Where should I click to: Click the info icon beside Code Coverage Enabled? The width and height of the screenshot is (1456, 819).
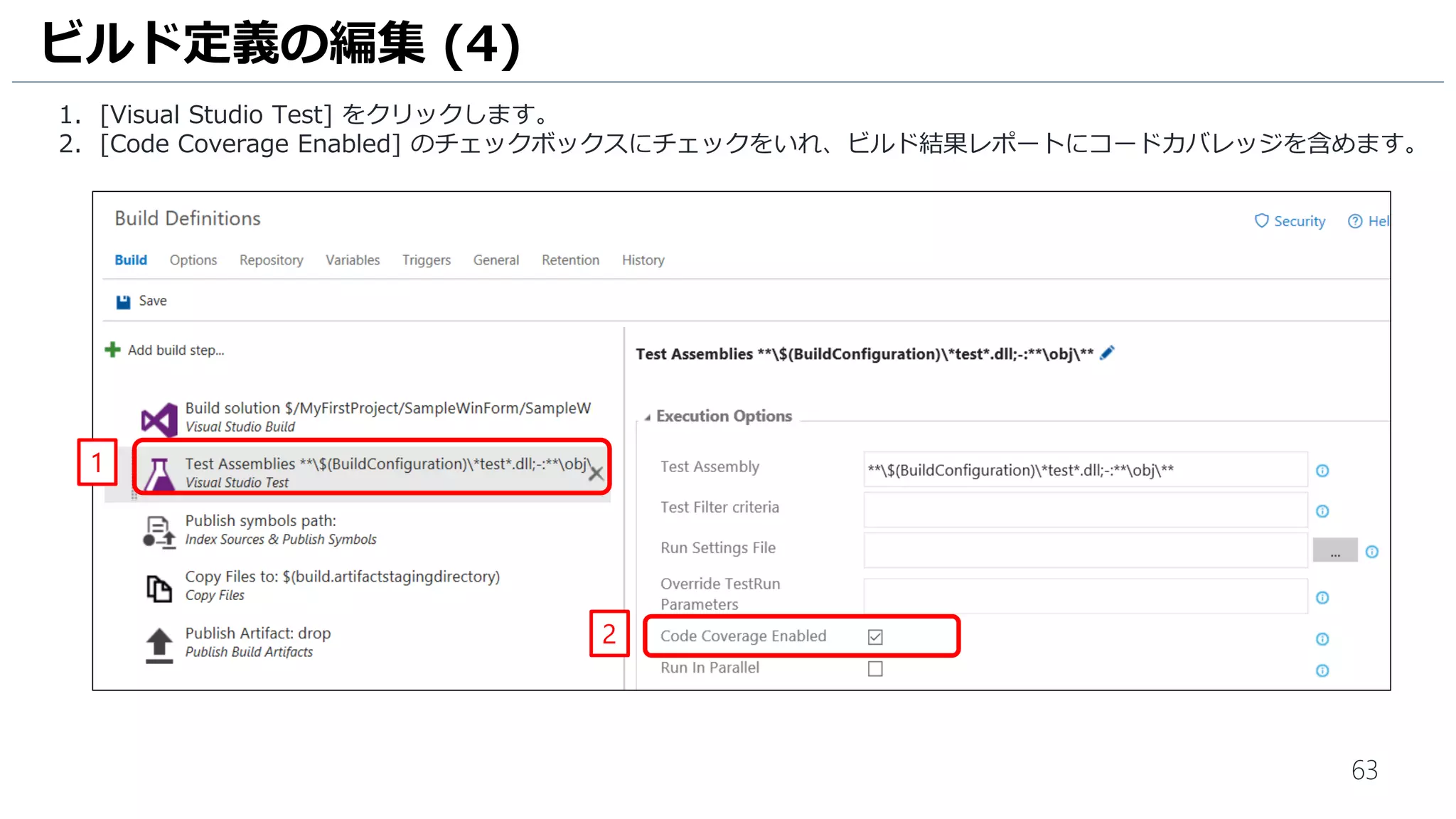1322,639
